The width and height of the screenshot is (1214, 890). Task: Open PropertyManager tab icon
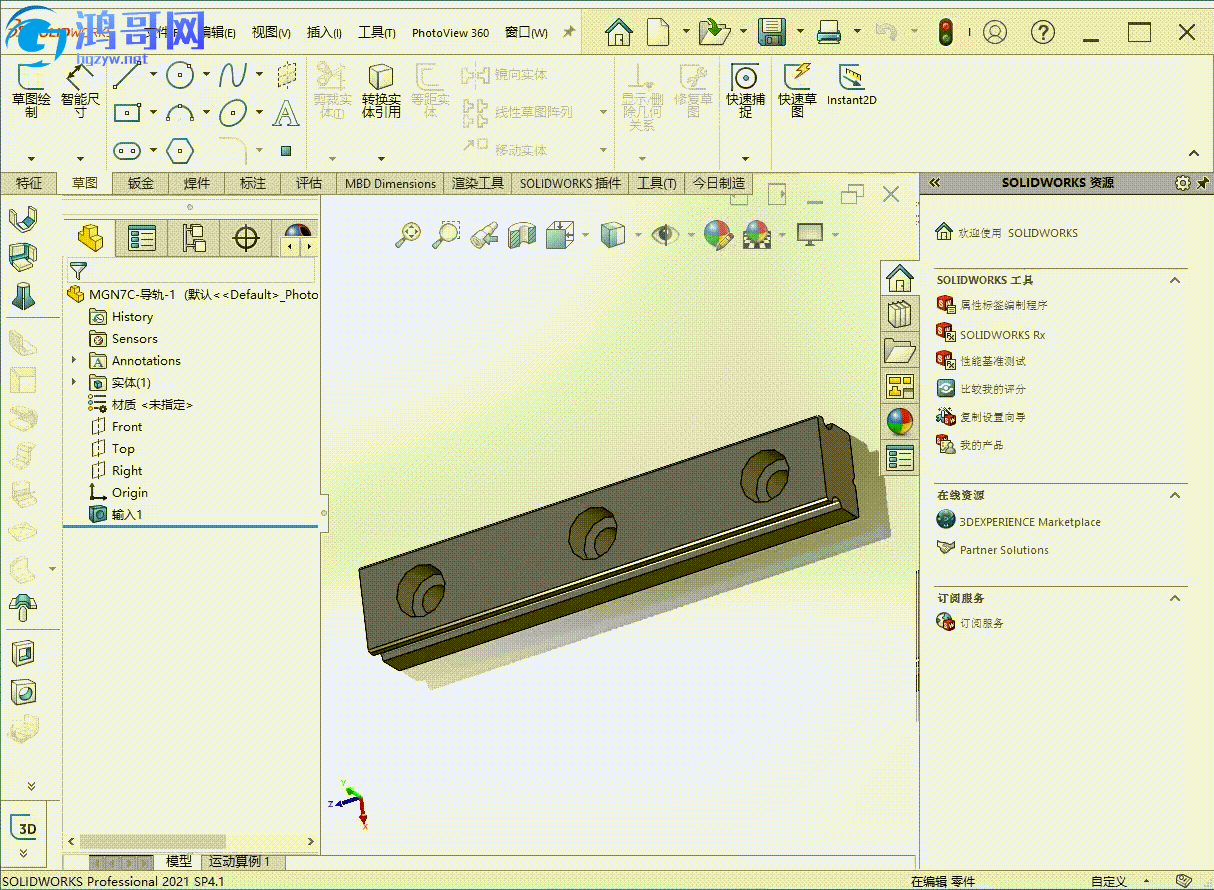click(x=143, y=238)
